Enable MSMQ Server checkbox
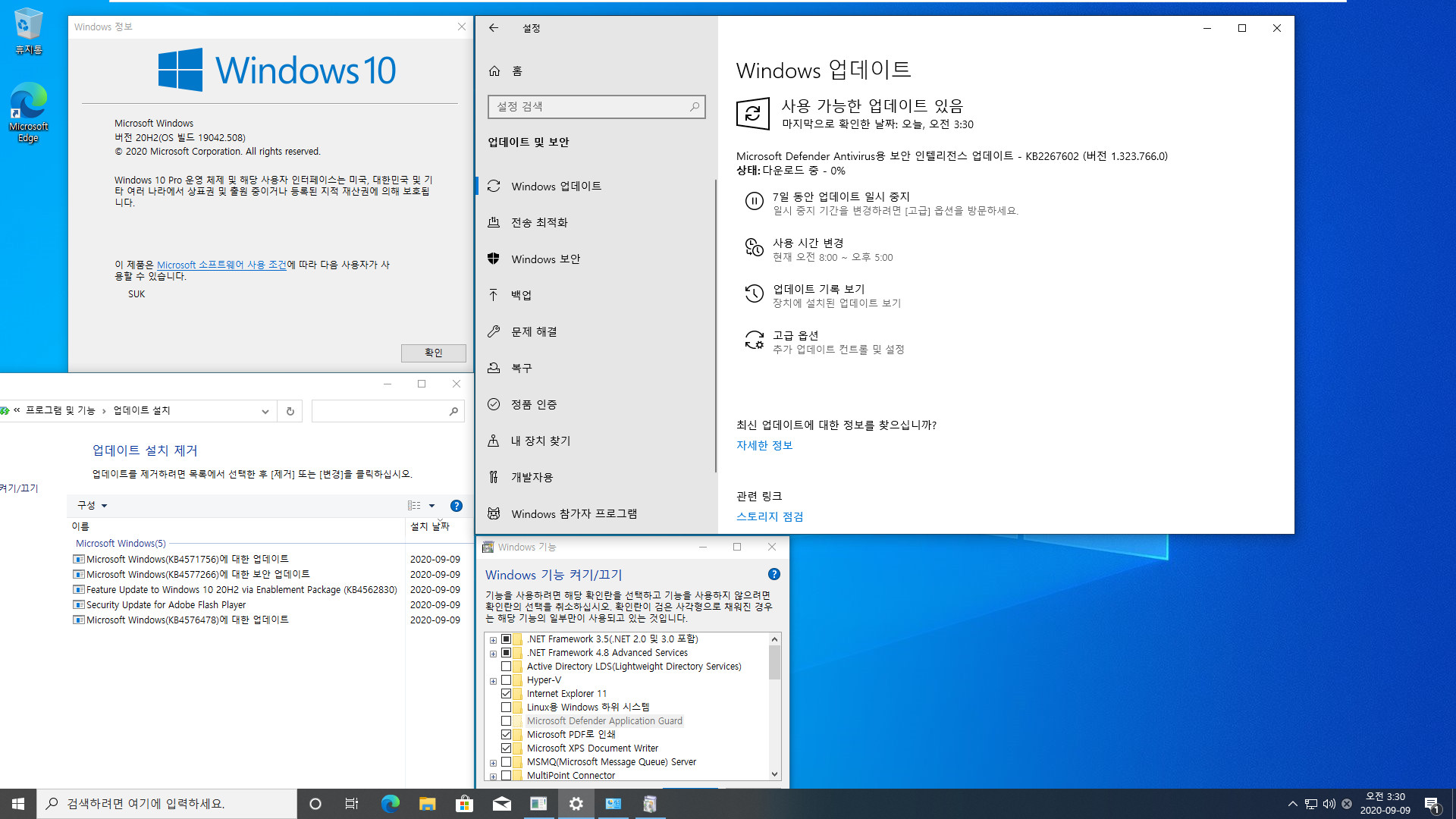The height and width of the screenshot is (819, 1456). click(x=506, y=762)
